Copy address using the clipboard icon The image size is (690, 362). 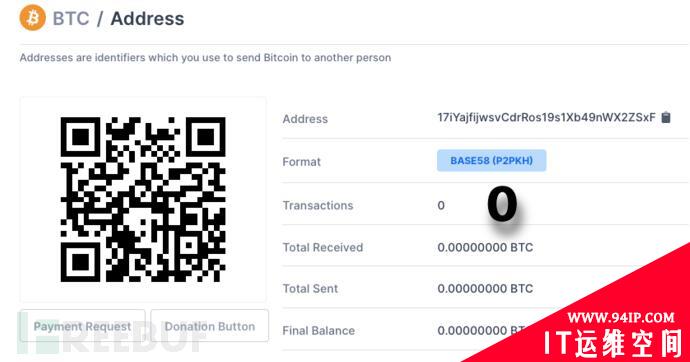666,117
